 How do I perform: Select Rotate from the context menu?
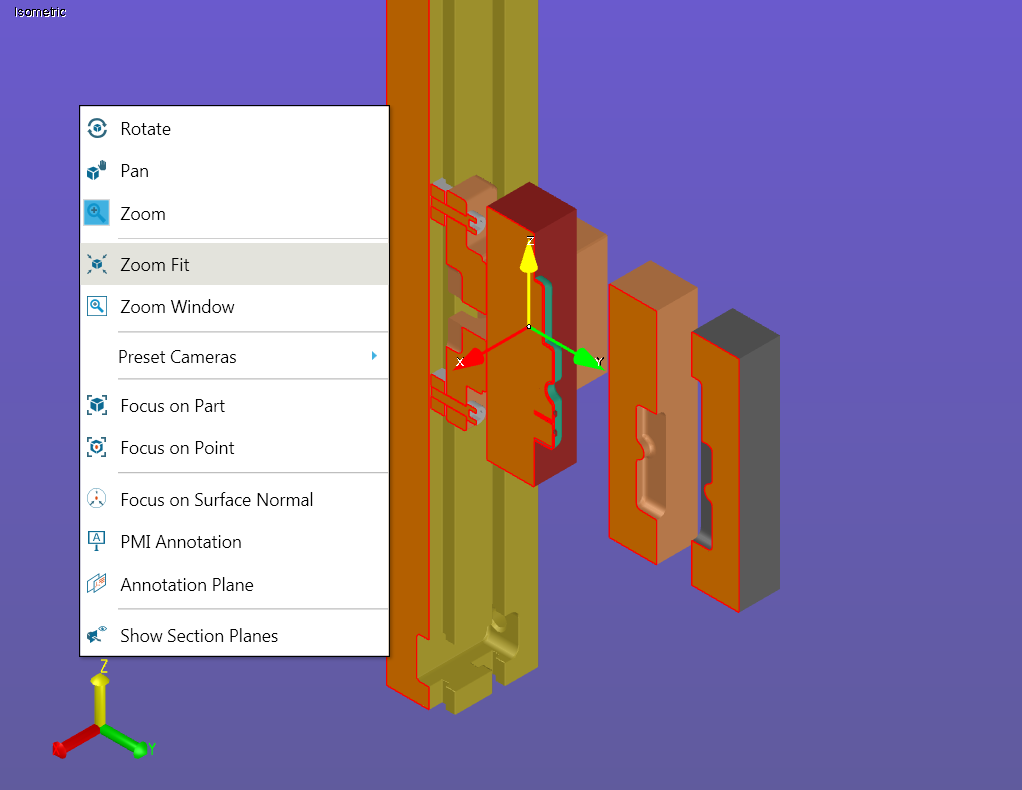146,128
